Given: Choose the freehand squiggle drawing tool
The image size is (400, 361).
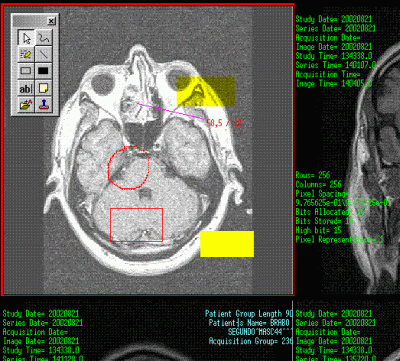Looking at the screenshot, I should 43,38.
